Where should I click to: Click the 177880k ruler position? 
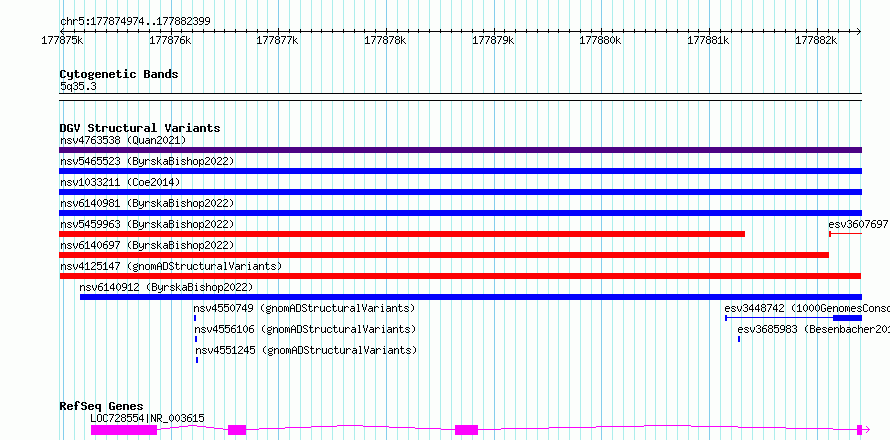(601, 40)
